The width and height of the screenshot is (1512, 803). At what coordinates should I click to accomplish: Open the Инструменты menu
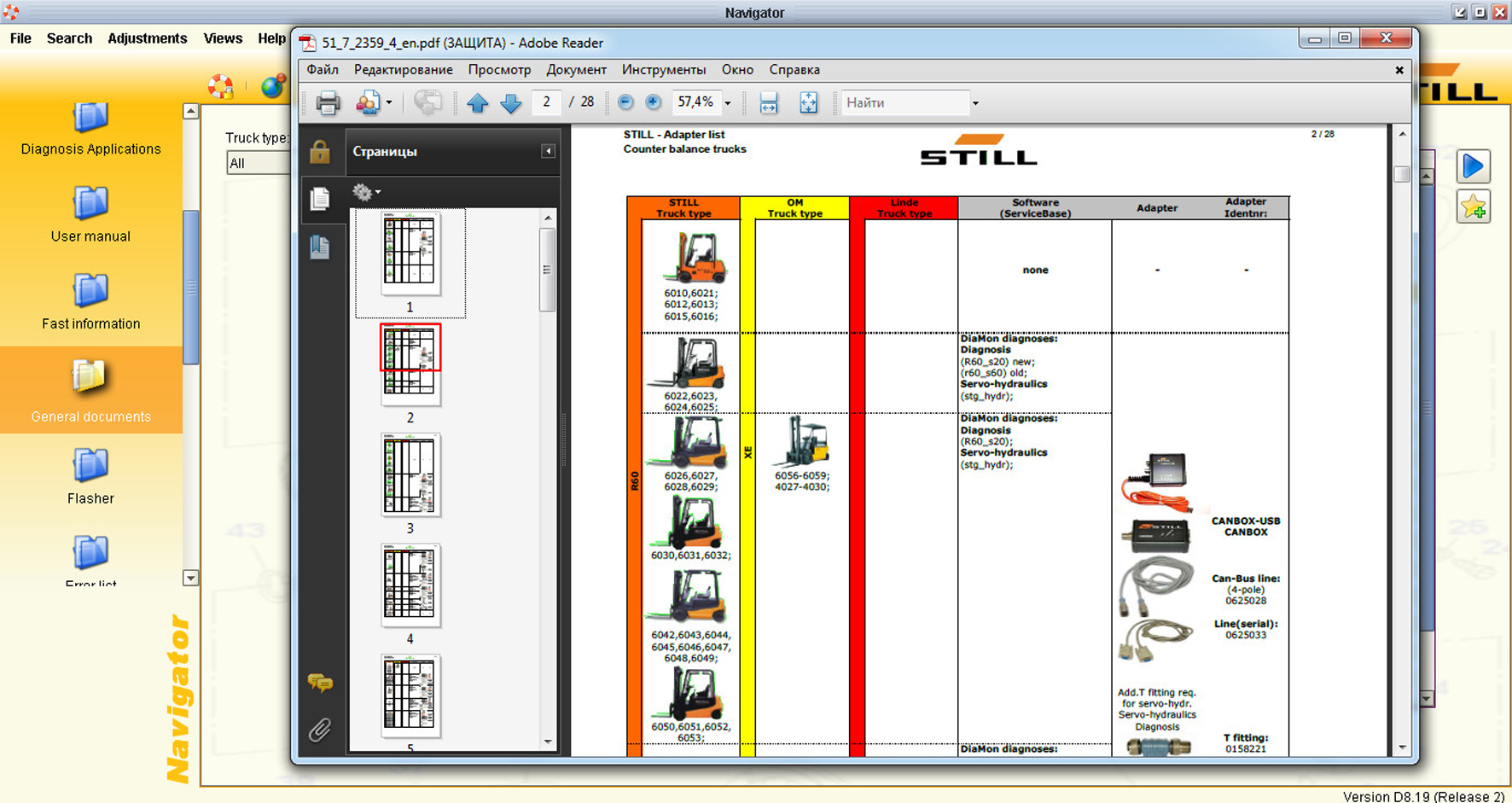[x=663, y=70]
